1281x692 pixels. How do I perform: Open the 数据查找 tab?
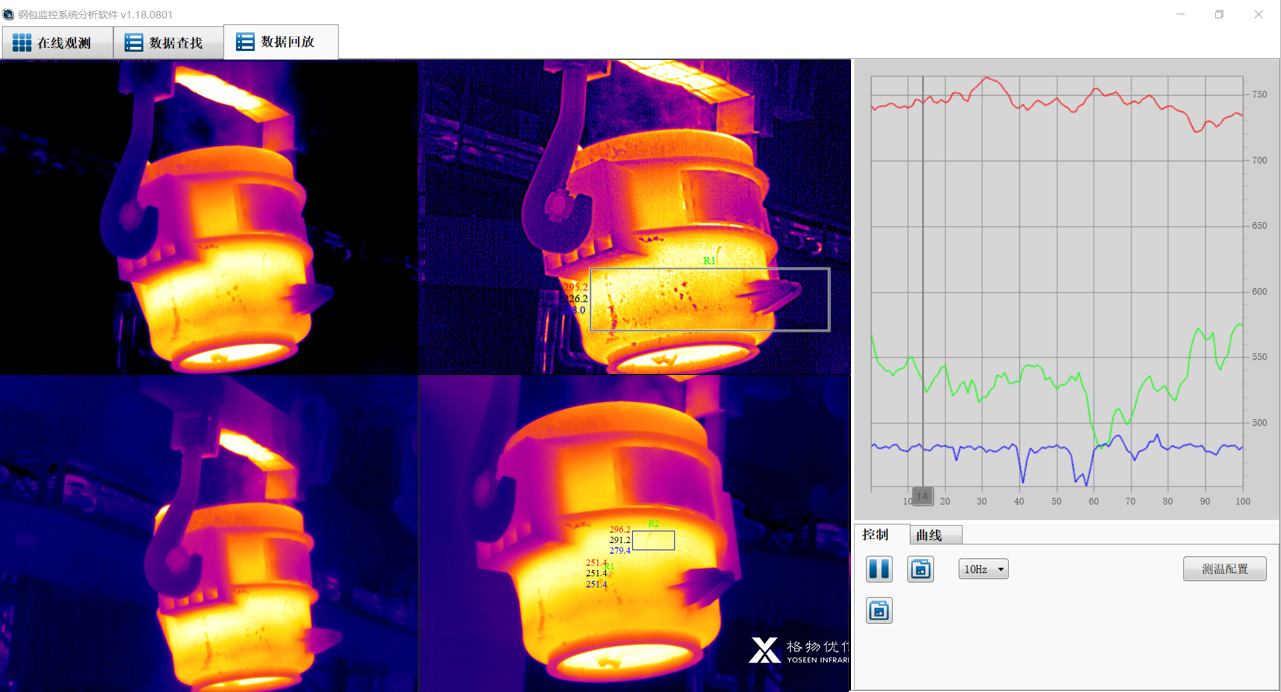[x=165, y=43]
